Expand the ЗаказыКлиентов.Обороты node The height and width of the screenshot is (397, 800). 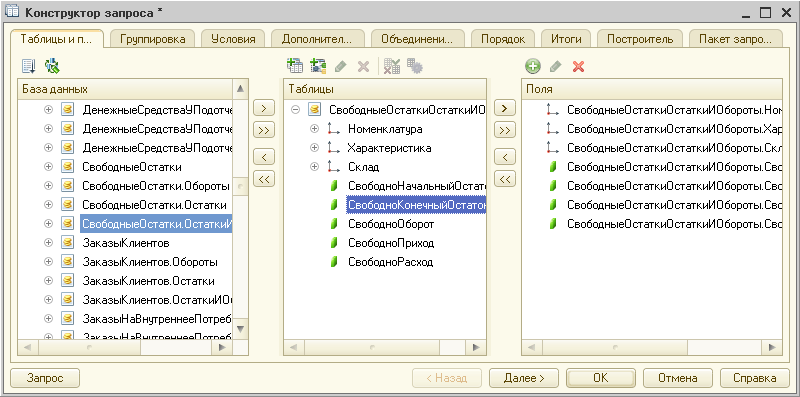pos(48,262)
